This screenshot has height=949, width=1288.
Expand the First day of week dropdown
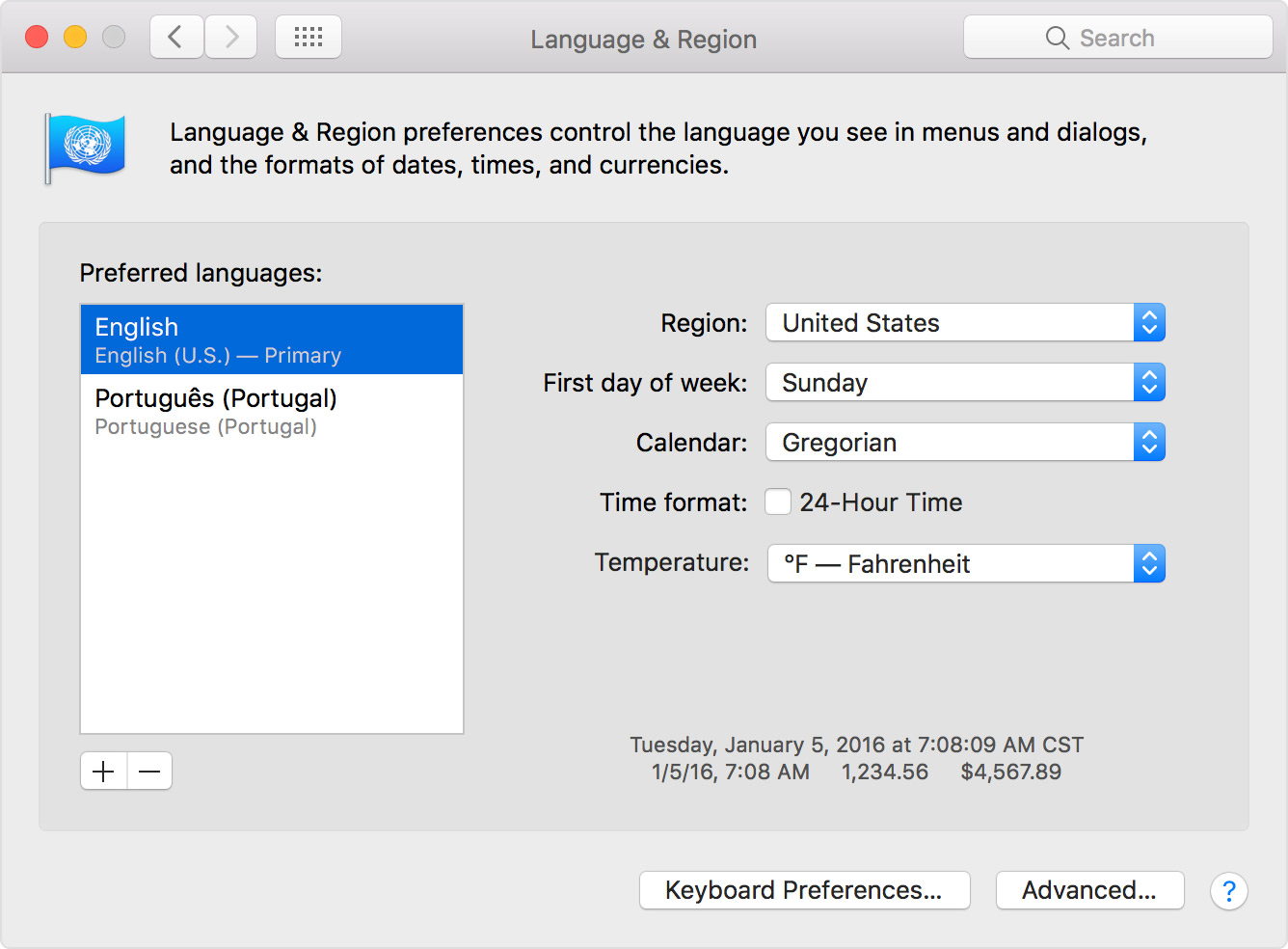tap(965, 383)
